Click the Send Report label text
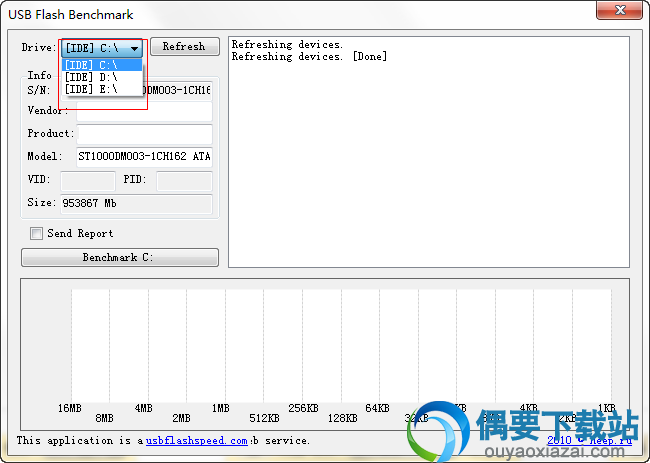The image size is (650, 463). [x=80, y=233]
